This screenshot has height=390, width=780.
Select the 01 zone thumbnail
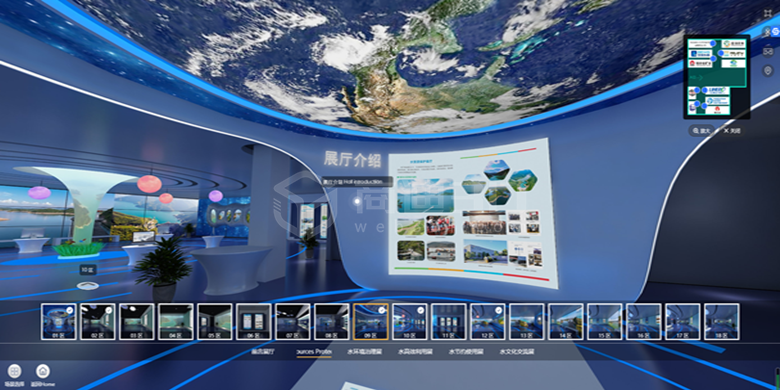click(x=59, y=322)
